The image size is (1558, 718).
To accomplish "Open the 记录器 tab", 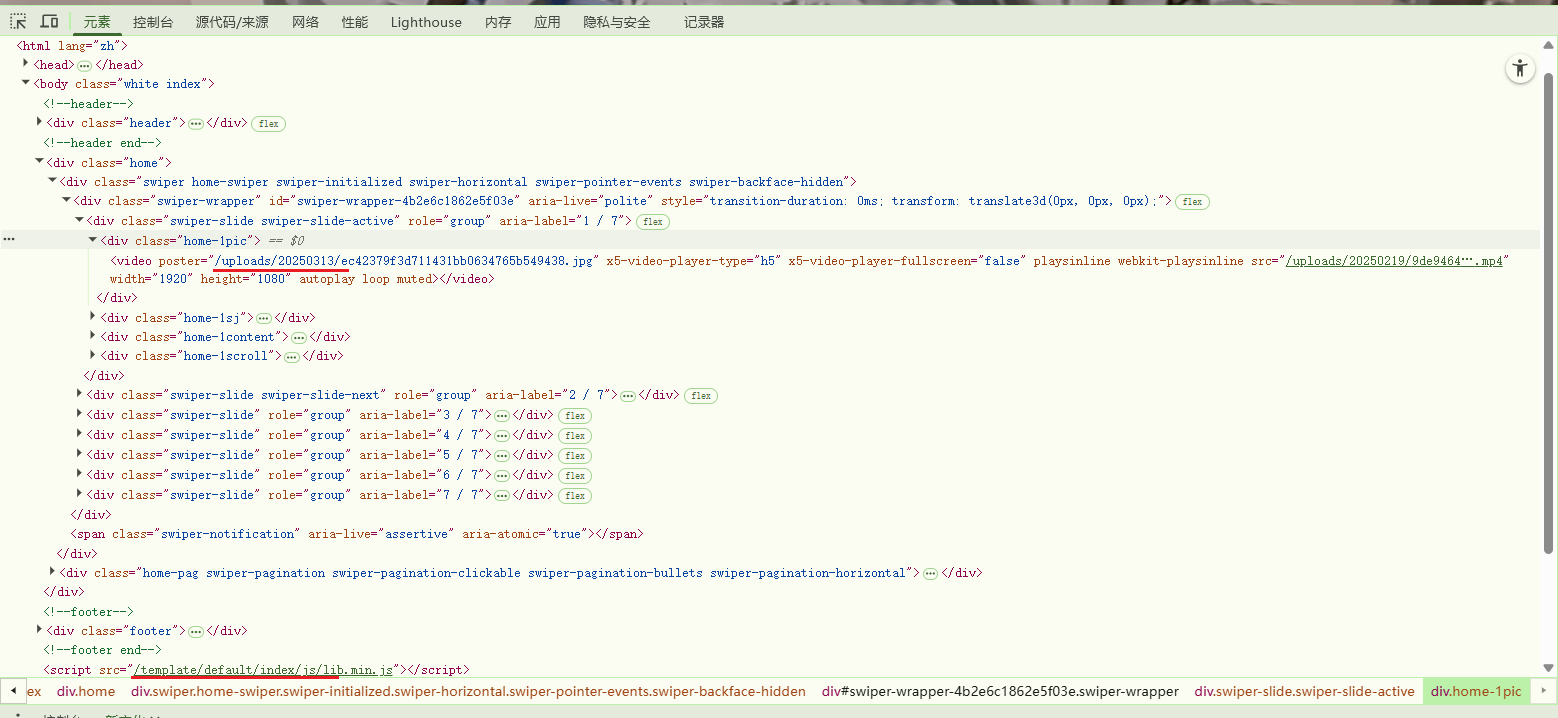I will [704, 22].
